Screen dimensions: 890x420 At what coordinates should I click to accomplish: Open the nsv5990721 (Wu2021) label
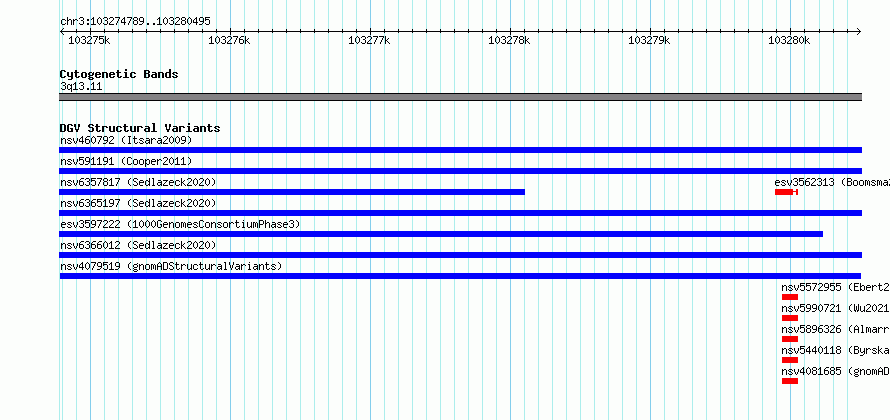pyautogui.click(x=836, y=308)
